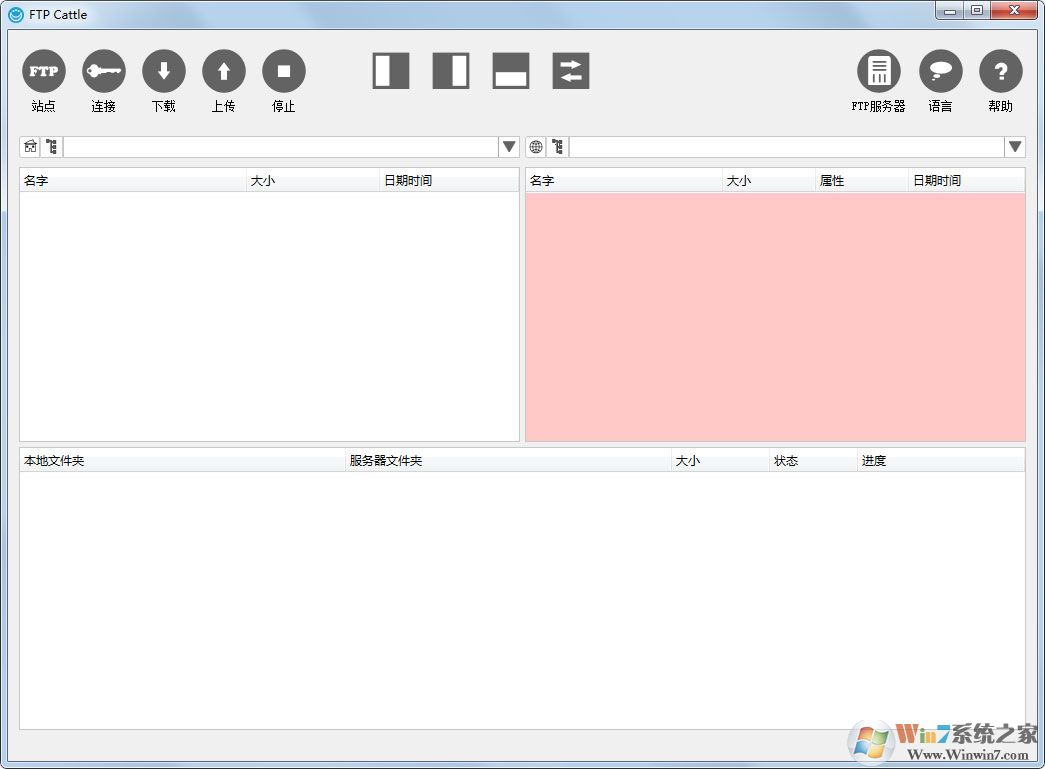Sort remote files by 属性 column

click(x=860, y=181)
